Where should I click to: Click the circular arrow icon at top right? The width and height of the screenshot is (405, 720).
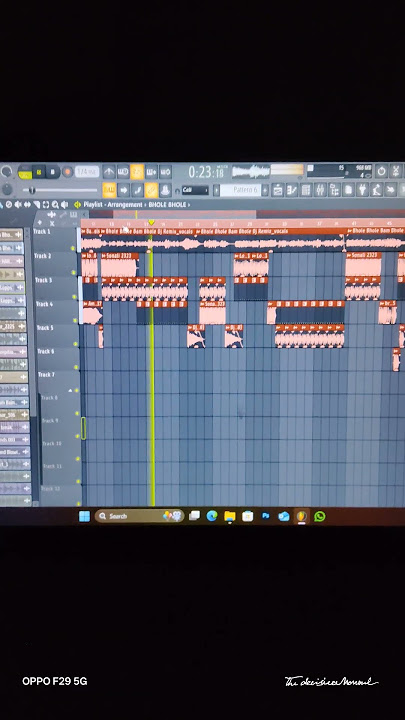382,171
